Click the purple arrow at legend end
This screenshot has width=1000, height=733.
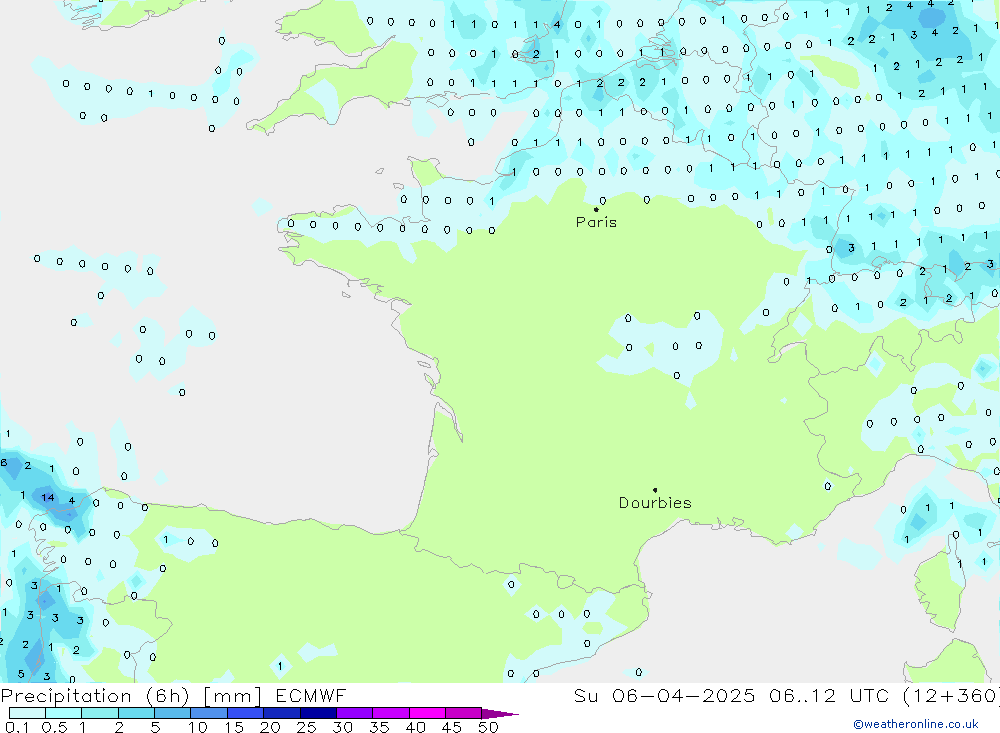[x=500, y=713]
